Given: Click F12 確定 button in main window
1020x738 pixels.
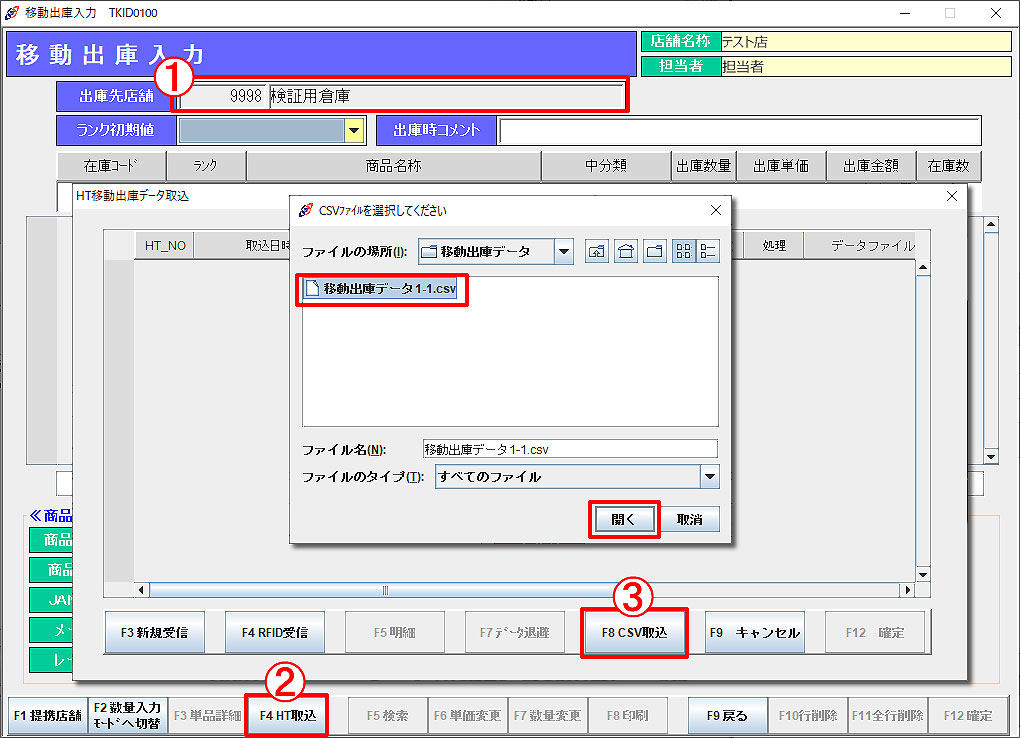Looking at the screenshot, I should tap(968, 715).
